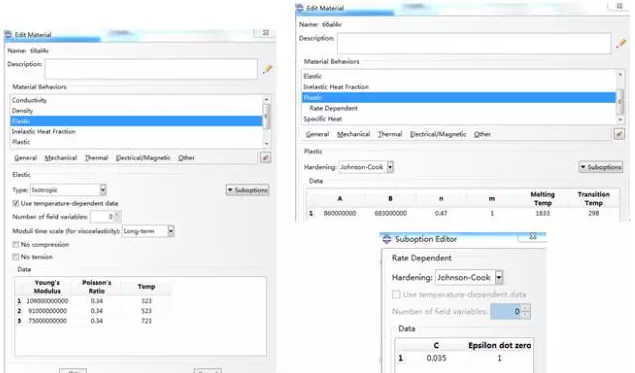Image resolution: width=635 pixels, height=373 pixels.
Task: Open Suboptions menu in Elastic section
Action: point(247,190)
